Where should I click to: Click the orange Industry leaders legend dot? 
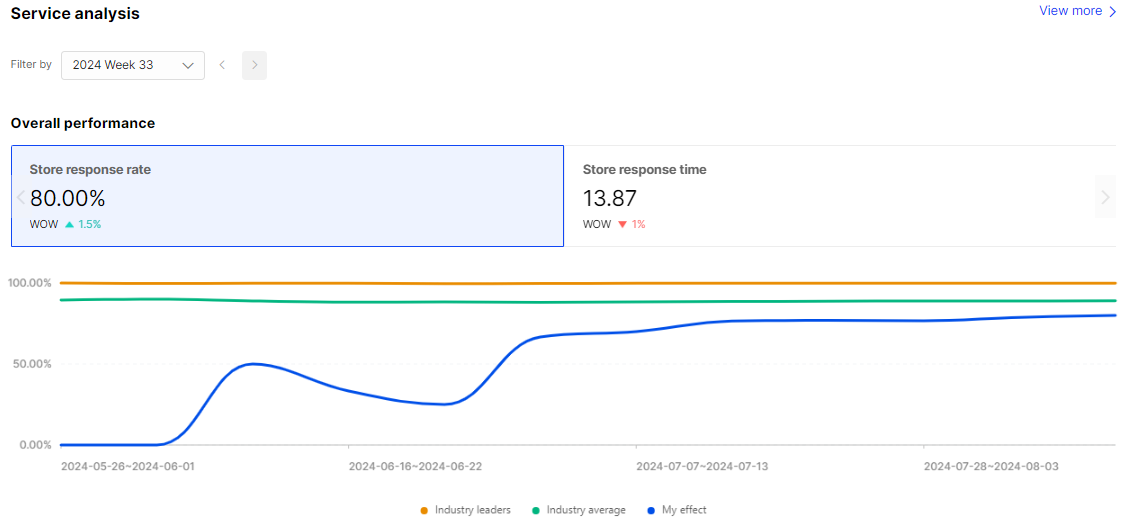tap(424, 510)
